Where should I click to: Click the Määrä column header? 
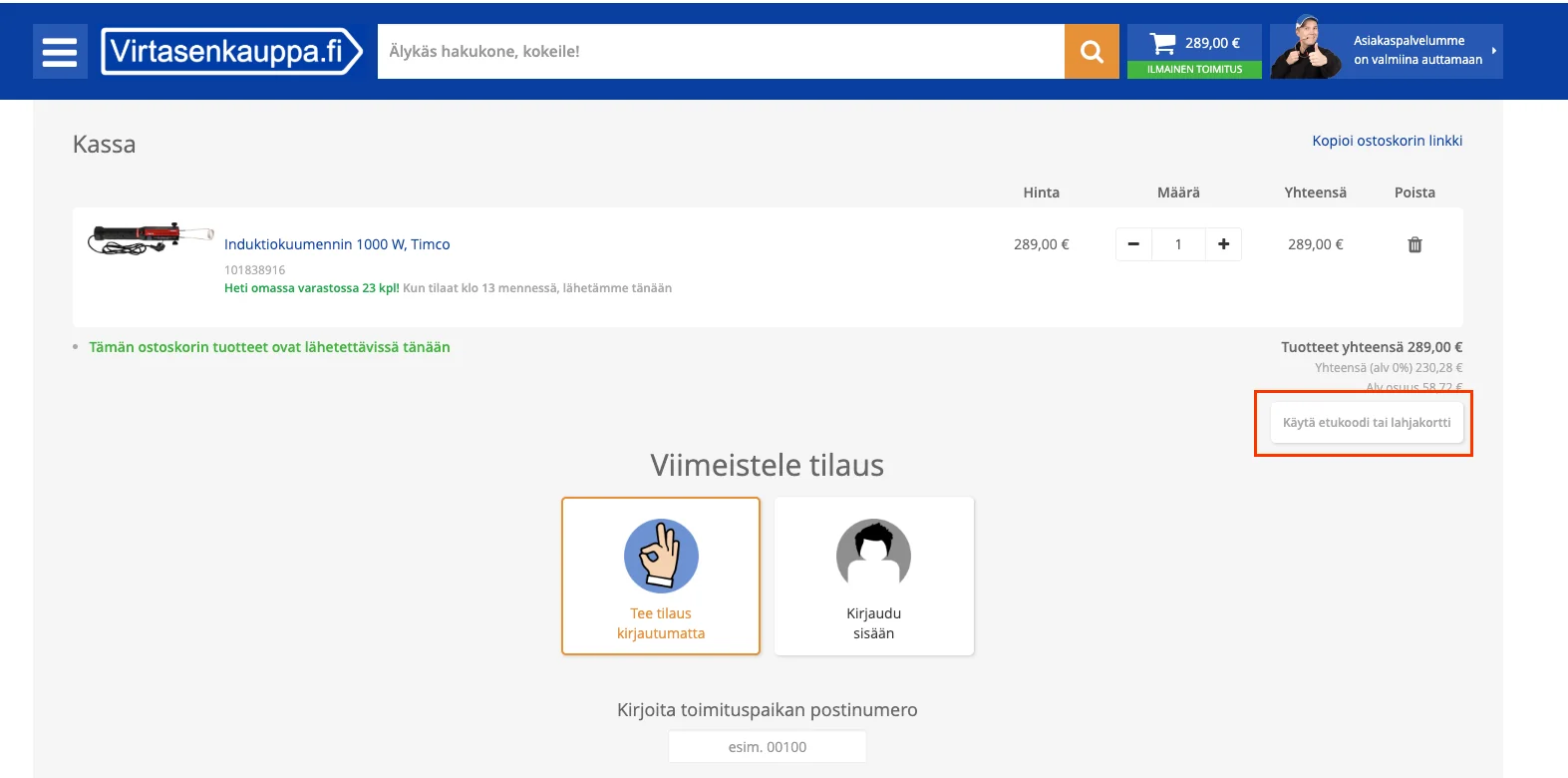coord(1178,193)
